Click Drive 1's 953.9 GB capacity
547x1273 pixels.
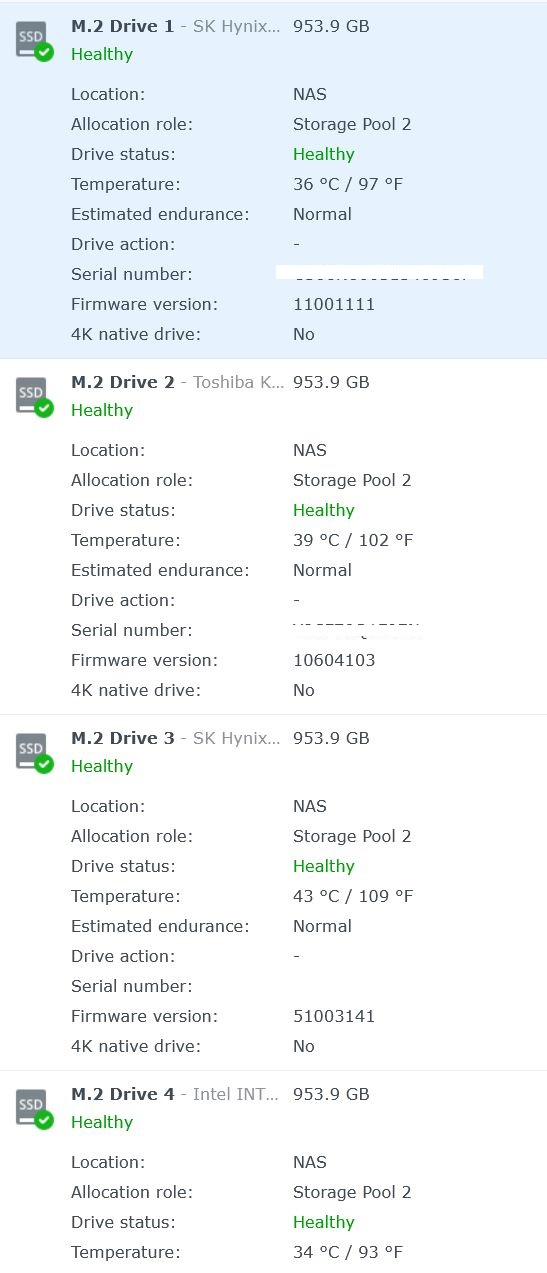pyautogui.click(x=331, y=26)
